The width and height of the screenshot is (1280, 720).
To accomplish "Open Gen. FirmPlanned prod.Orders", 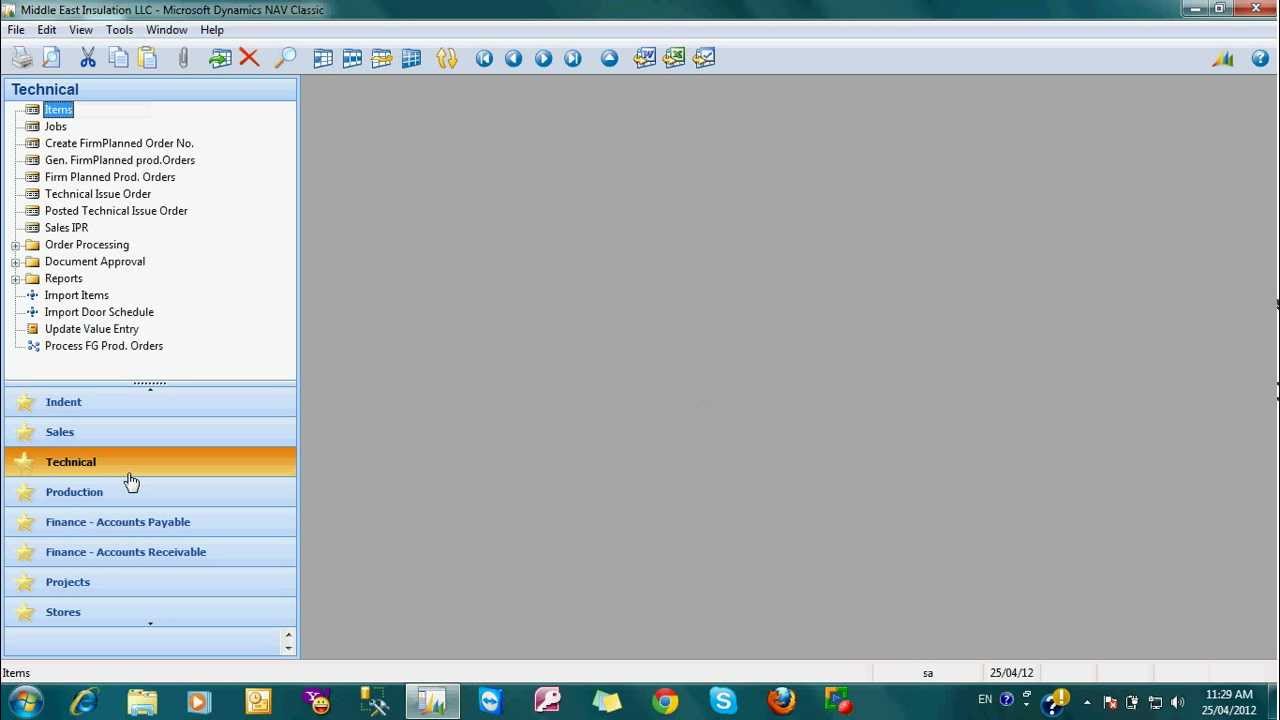I will tap(120, 160).
